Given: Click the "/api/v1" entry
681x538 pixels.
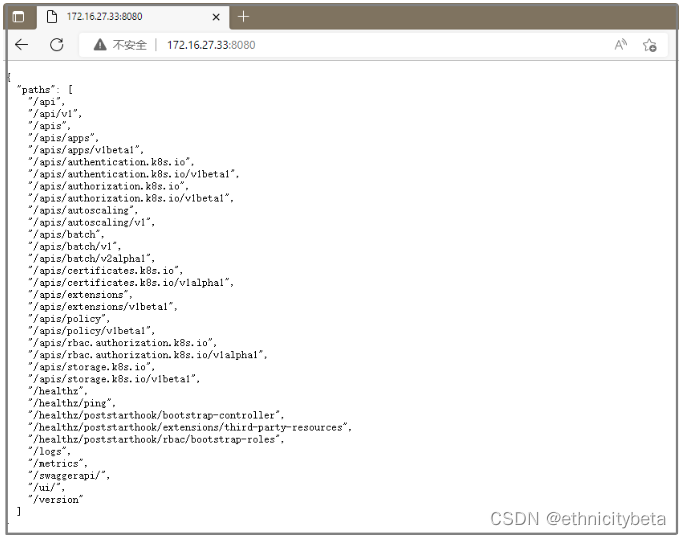Looking at the screenshot, I should pyautogui.click(x=55, y=114).
